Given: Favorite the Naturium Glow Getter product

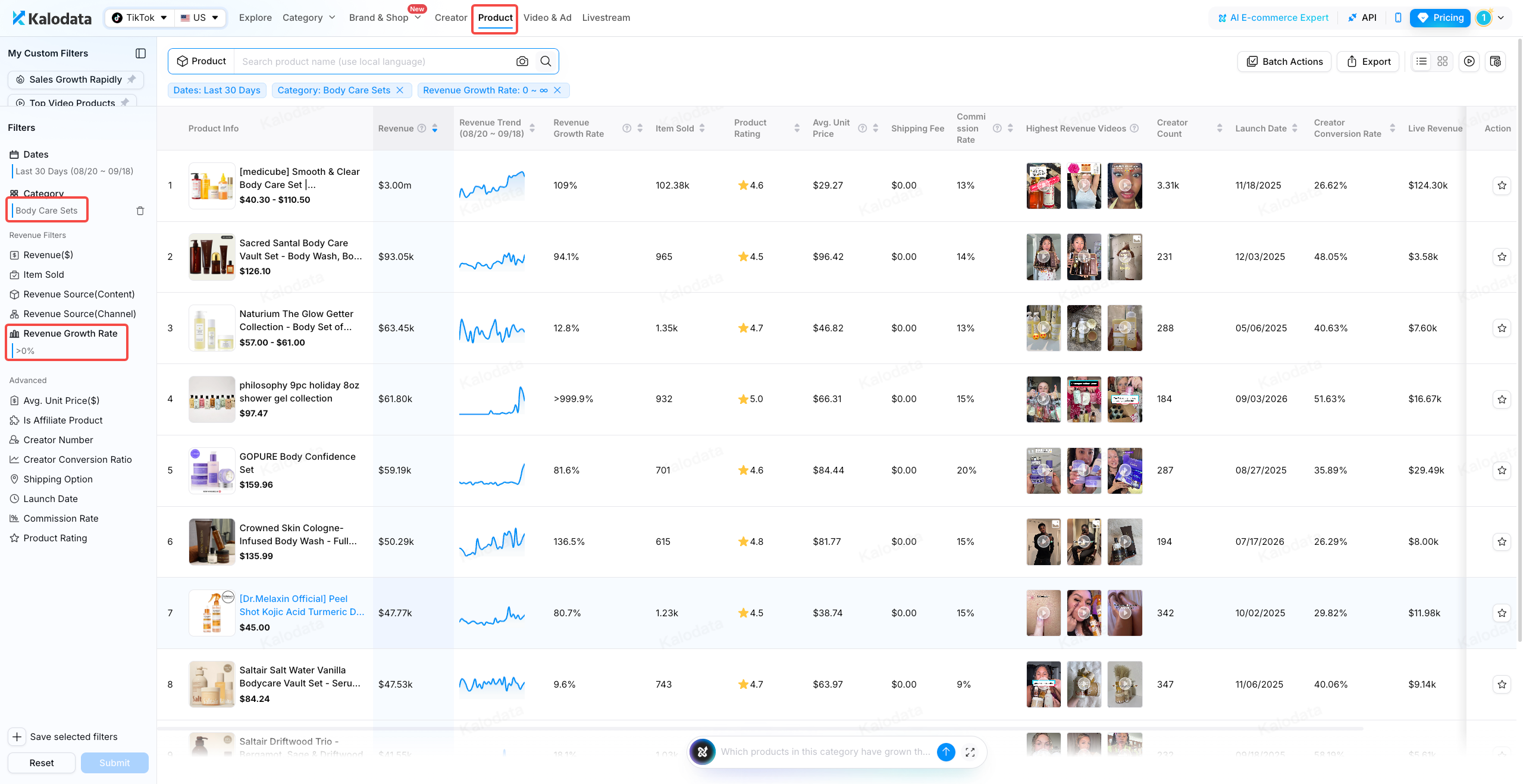Looking at the screenshot, I should coord(1502,328).
